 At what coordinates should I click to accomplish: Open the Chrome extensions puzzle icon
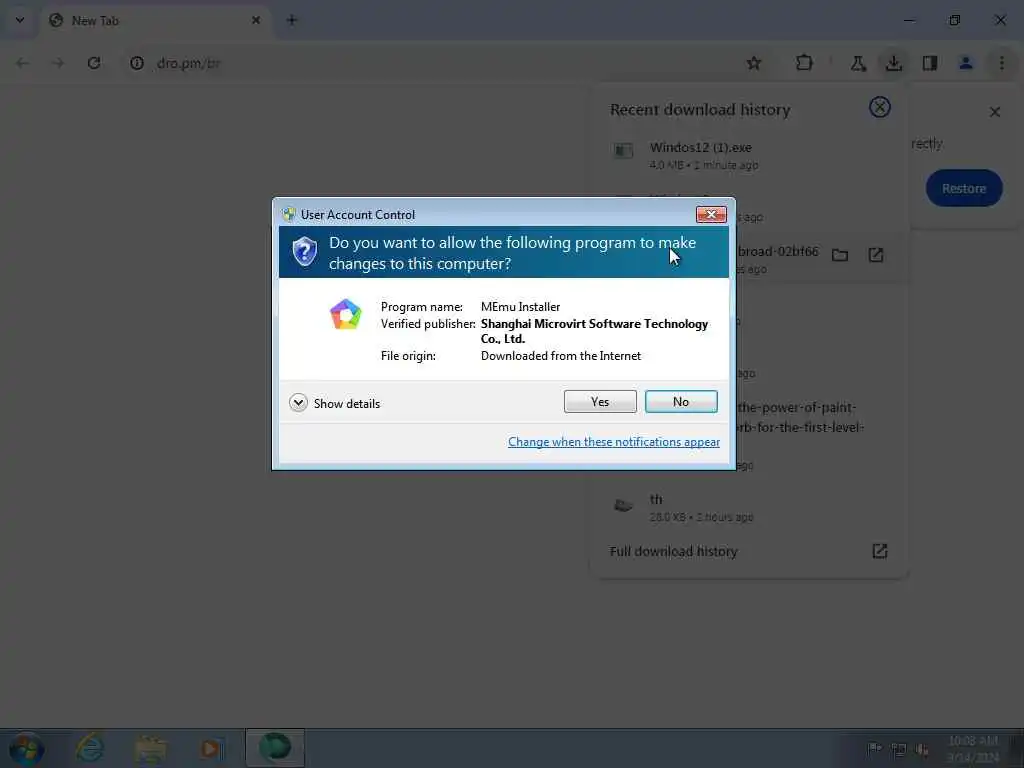[804, 63]
